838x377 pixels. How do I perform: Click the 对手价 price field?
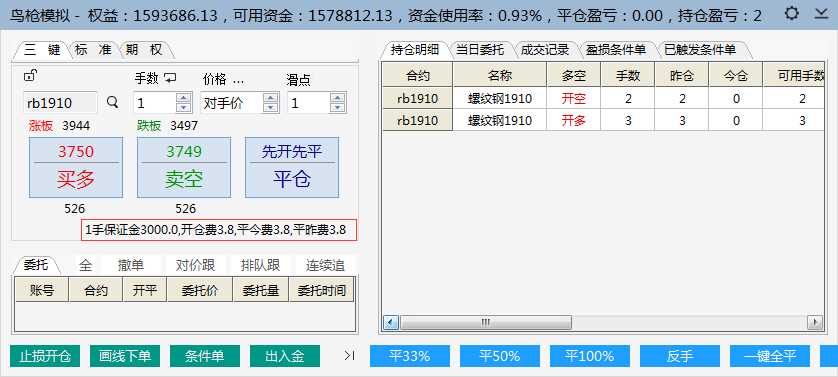click(231, 103)
